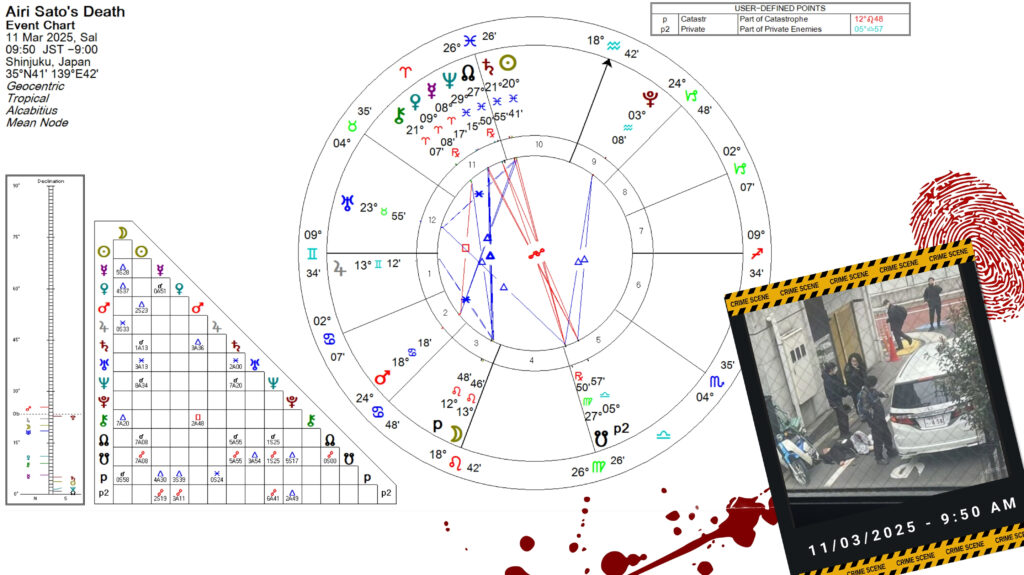1024x575 pixels.
Task: Select the Part of Catastrophe row in table
Action: (780, 19)
